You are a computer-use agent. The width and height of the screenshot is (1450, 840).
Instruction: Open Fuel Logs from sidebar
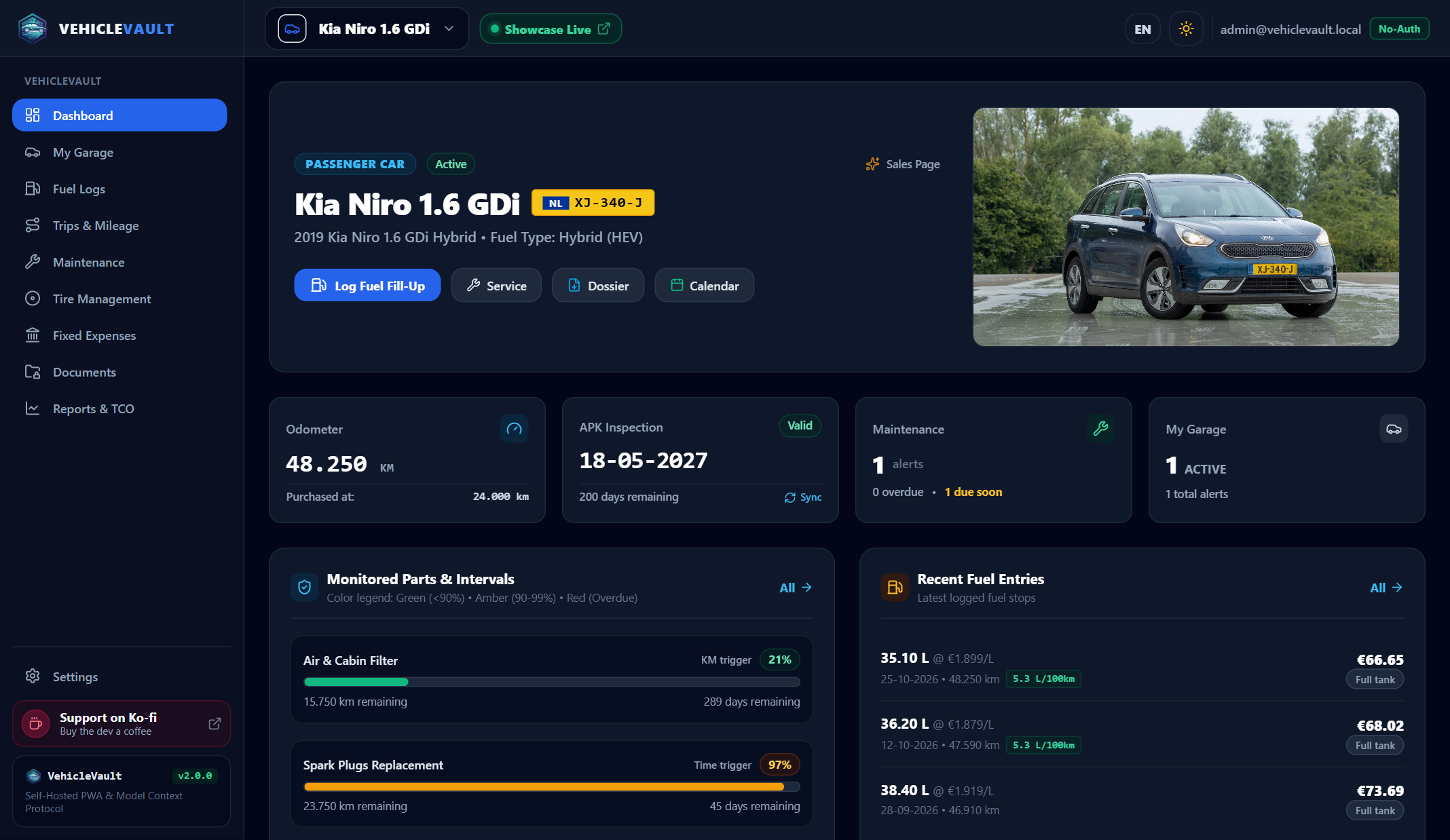pyautogui.click(x=119, y=189)
